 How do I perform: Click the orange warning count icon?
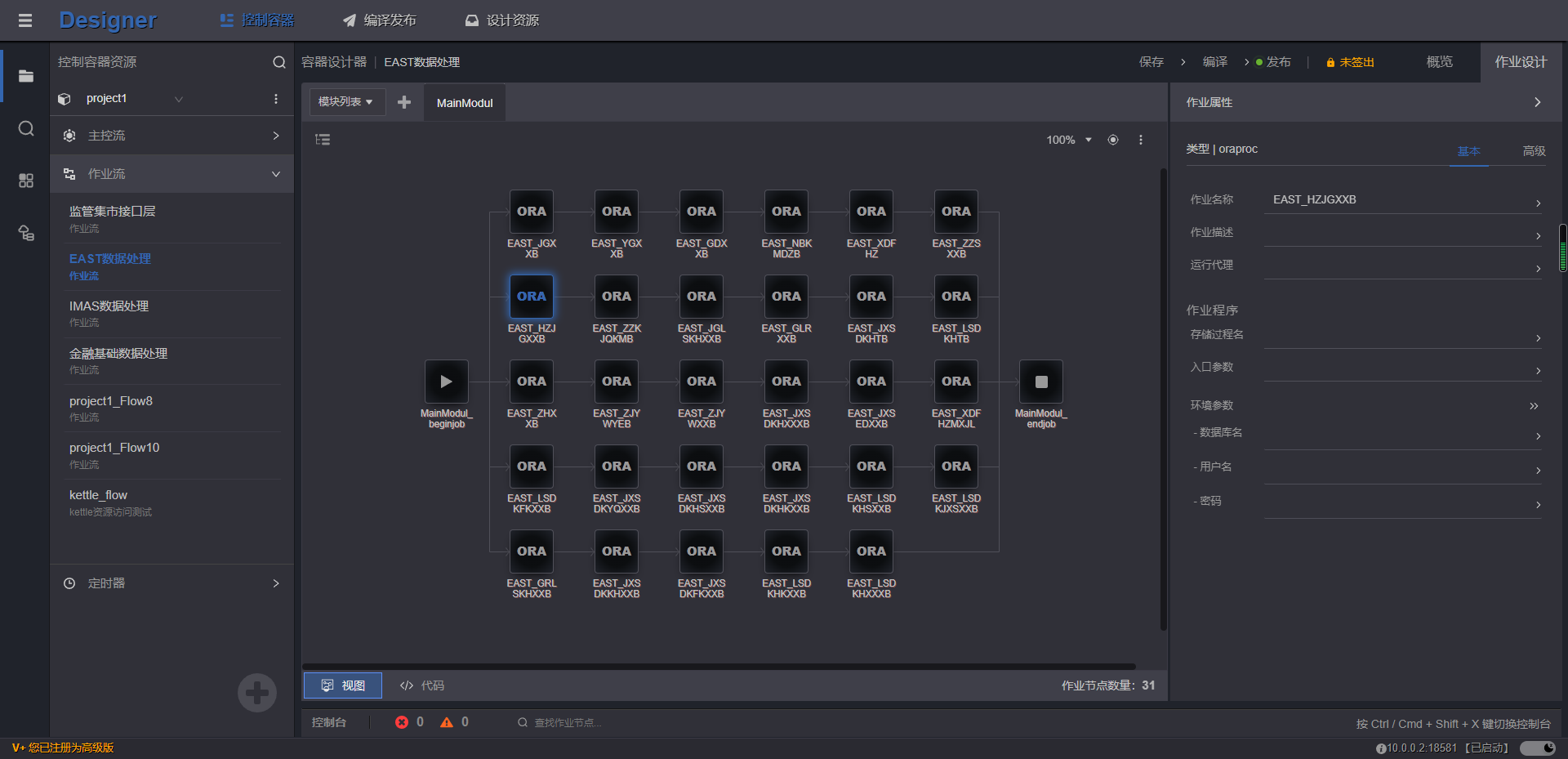pyautogui.click(x=447, y=722)
